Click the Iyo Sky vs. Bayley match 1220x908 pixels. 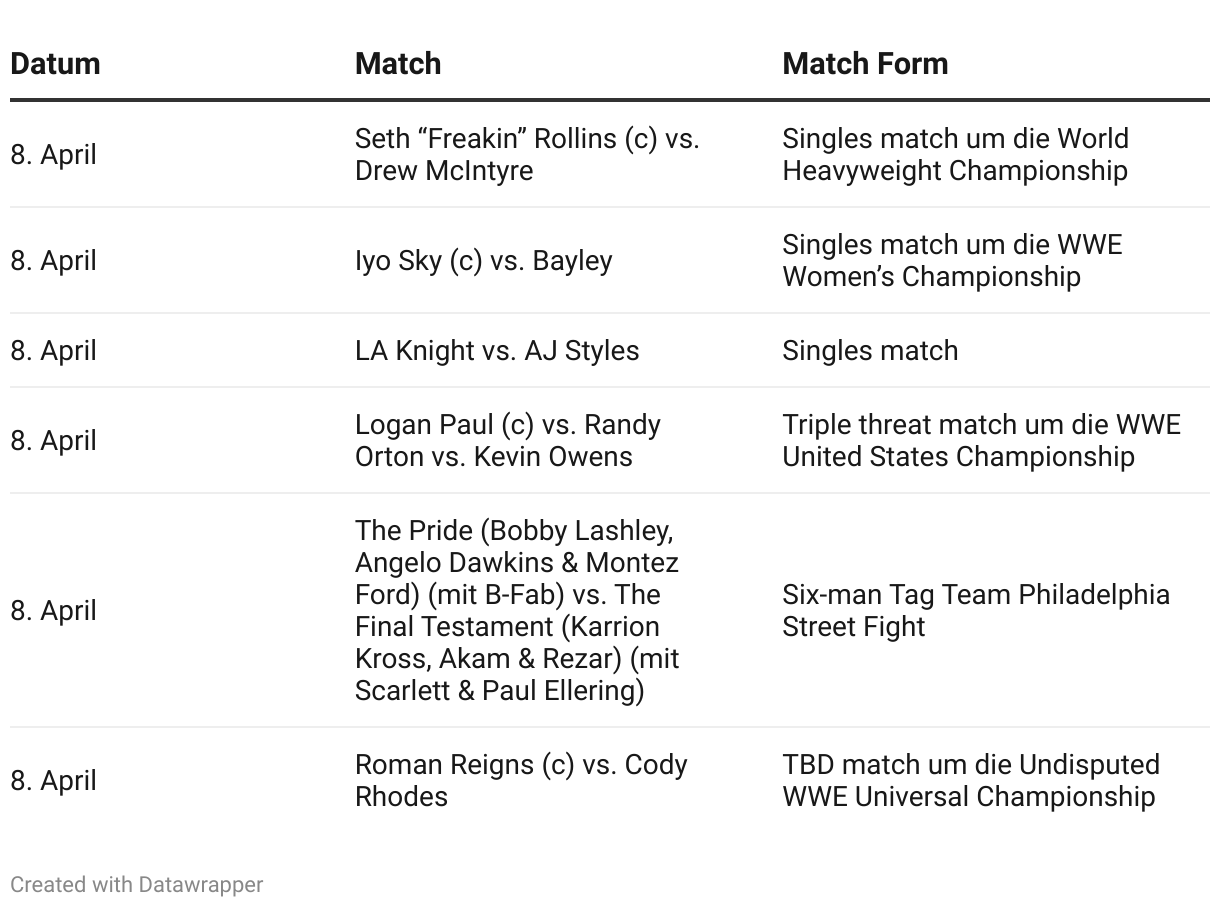pos(484,260)
